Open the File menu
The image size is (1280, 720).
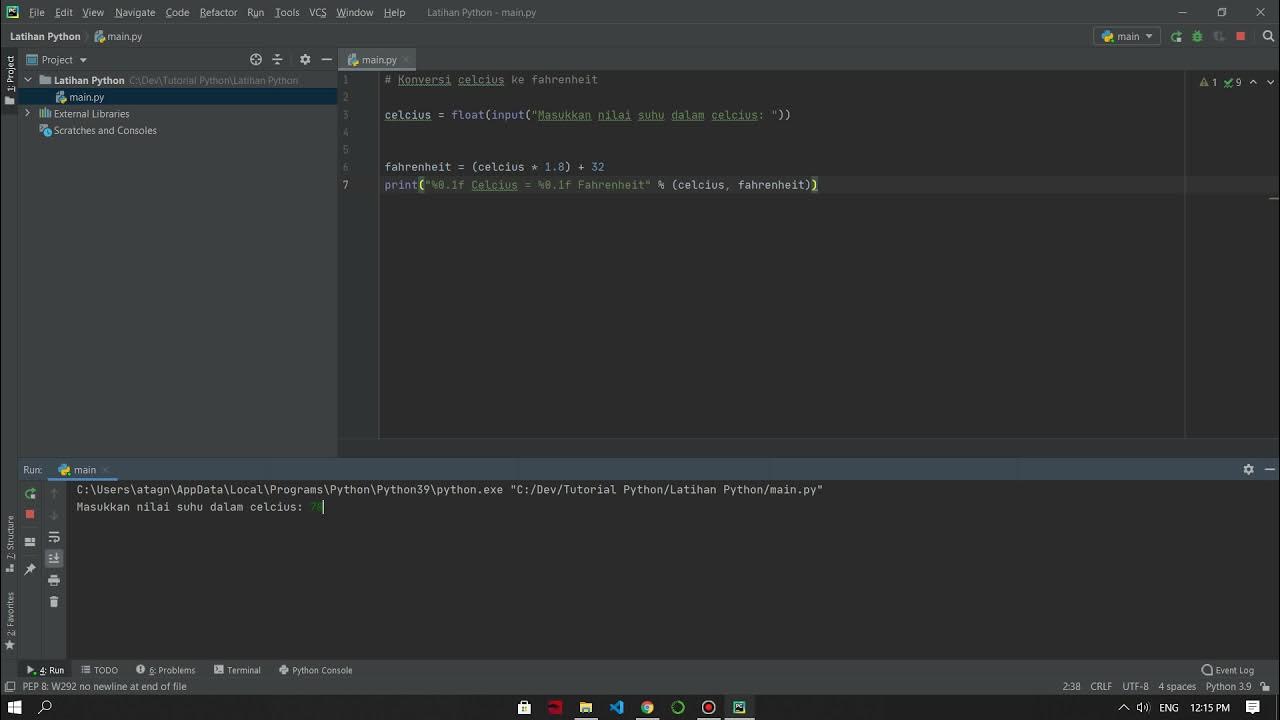(37, 12)
